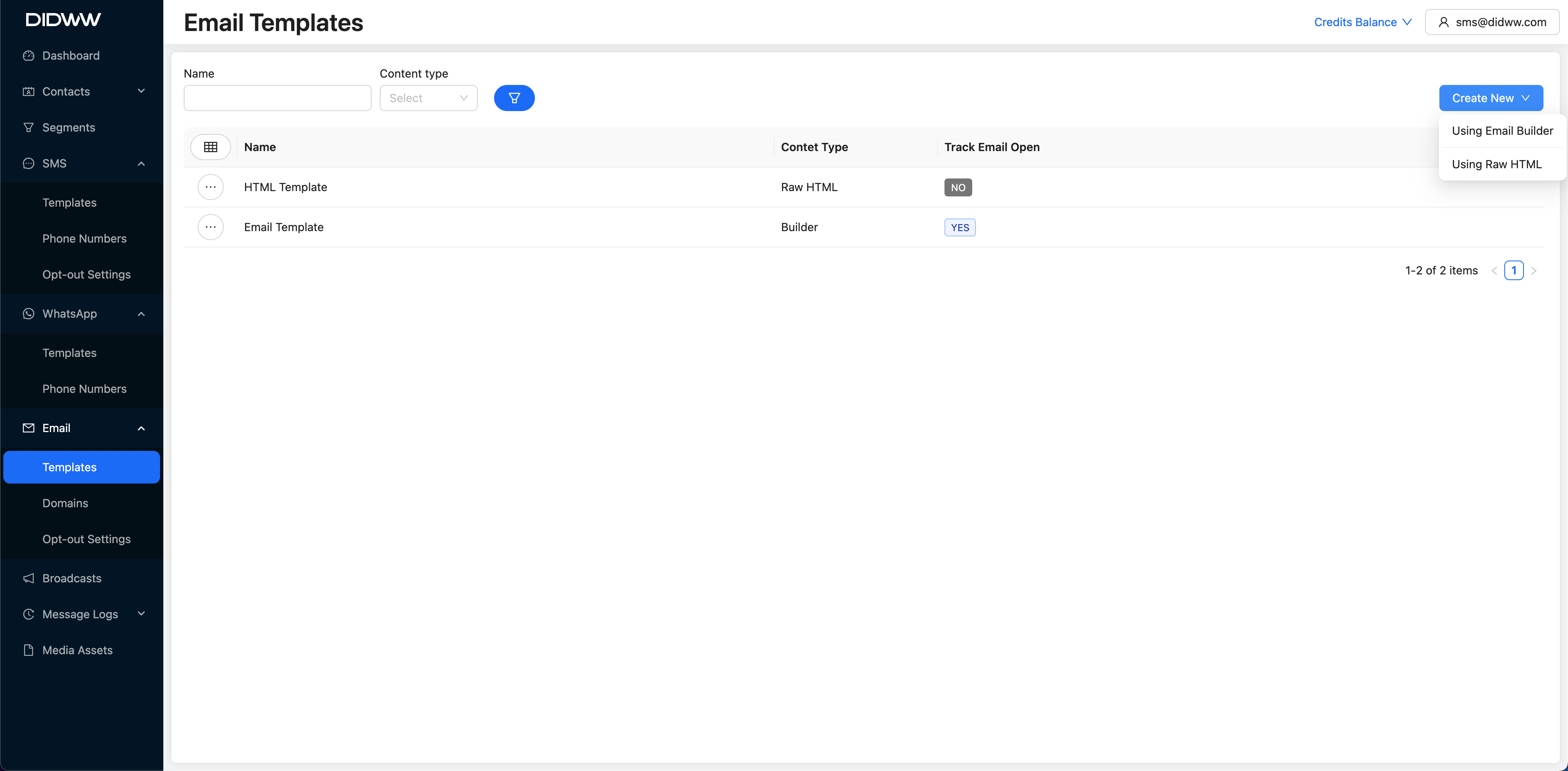Click the sms@didww.com account button
The image size is (1568, 771).
(x=1492, y=22)
